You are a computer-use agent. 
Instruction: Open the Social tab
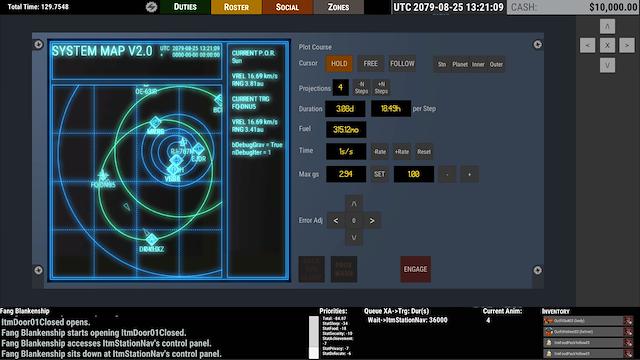click(x=287, y=7)
